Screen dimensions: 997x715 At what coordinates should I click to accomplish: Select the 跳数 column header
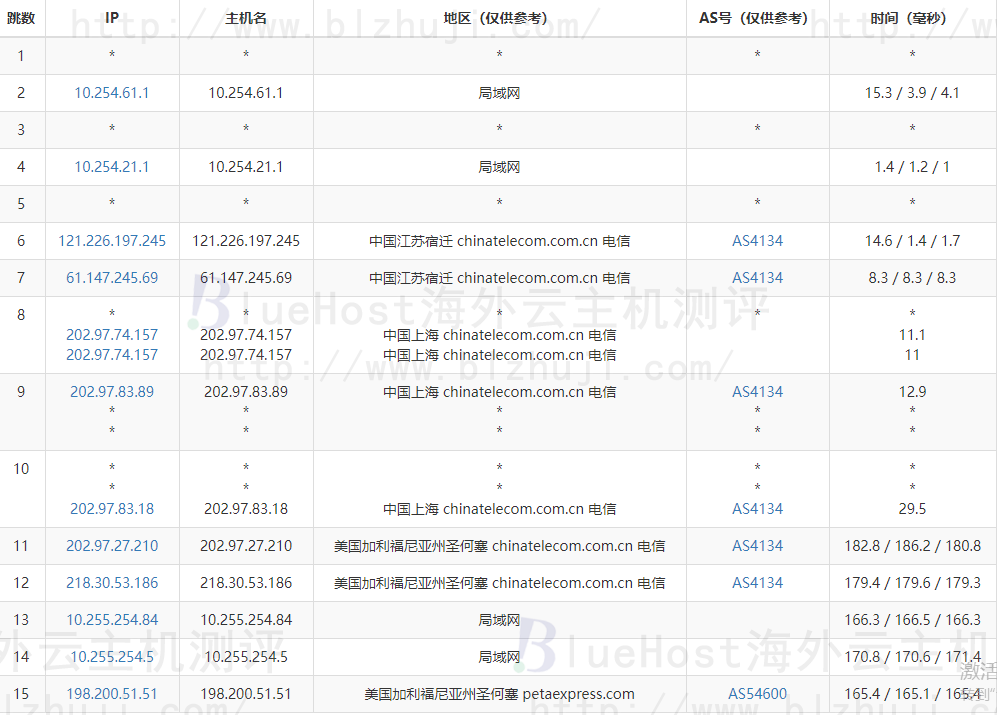21,18
